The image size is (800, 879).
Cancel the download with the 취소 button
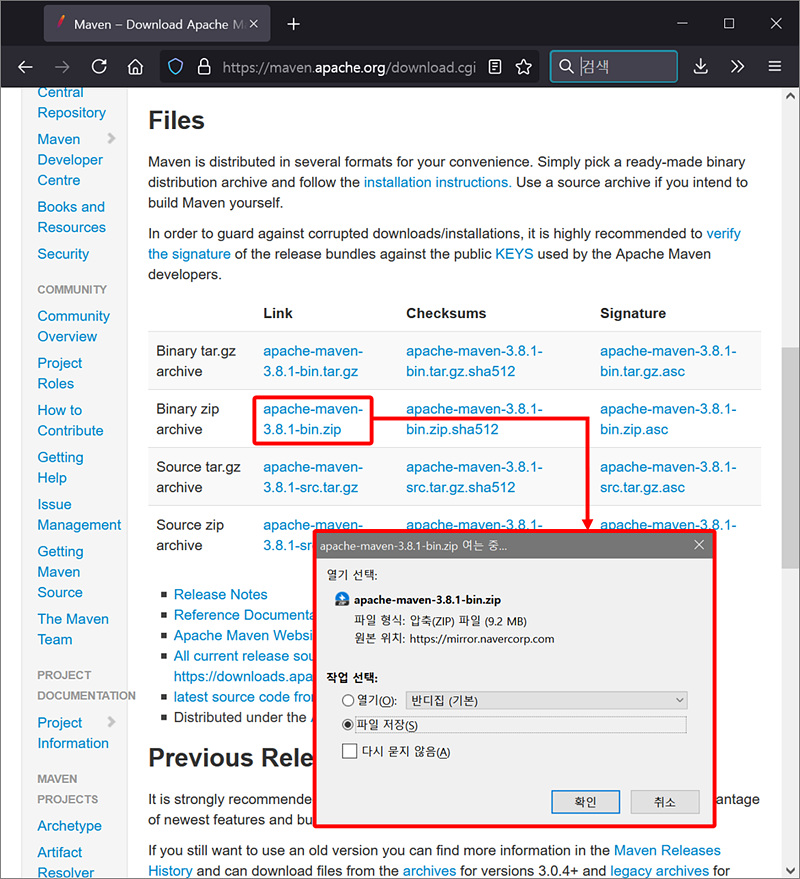(665, 802)
